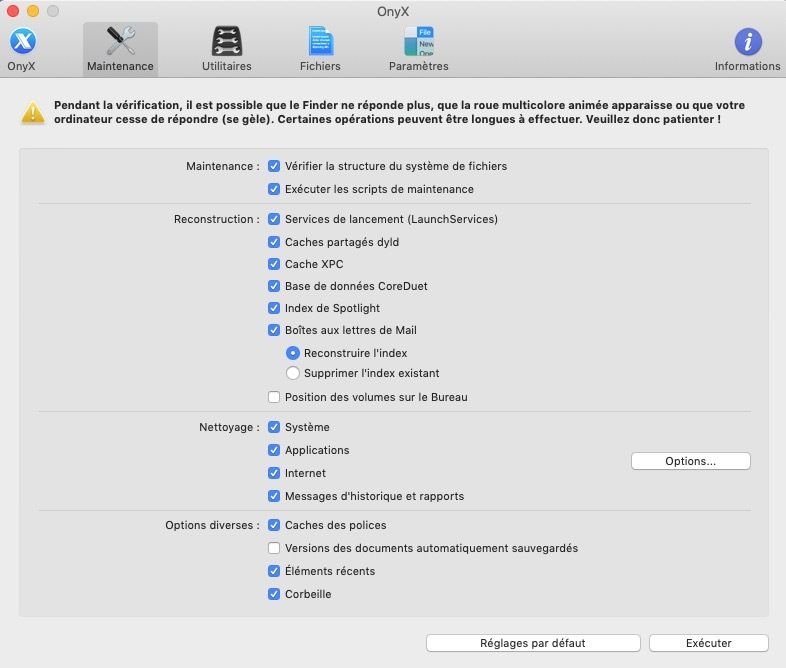Open the Informations icon
Viewport: 786px width, 668px height.
748,42
